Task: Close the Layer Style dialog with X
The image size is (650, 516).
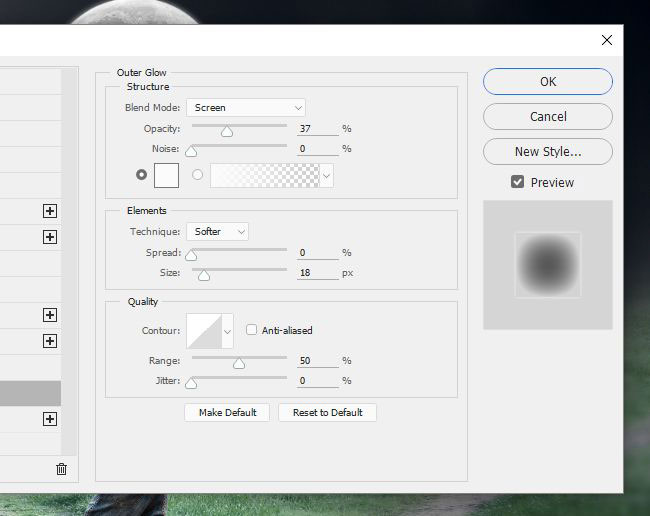Action: [607, 40]
